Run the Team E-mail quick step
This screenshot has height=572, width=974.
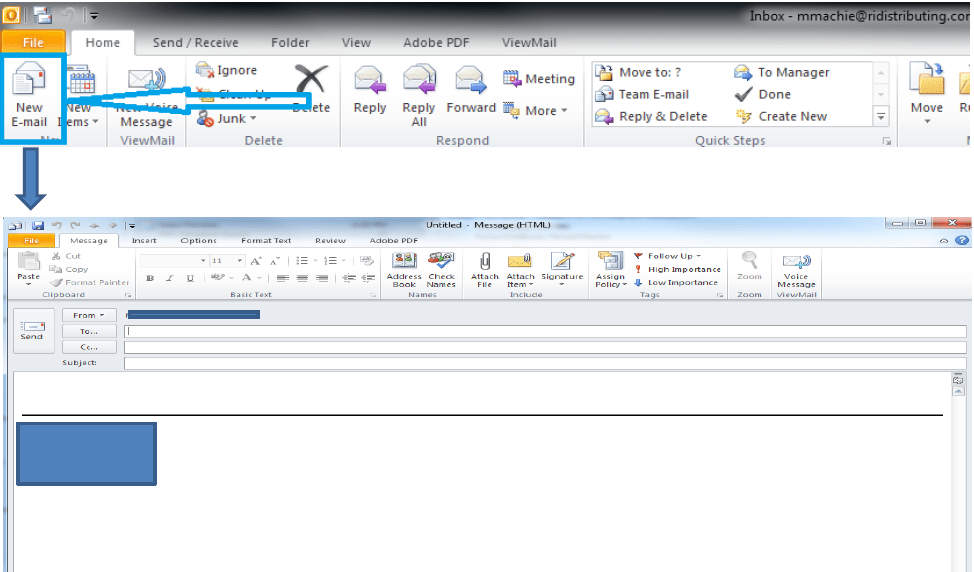click(642, 94)
